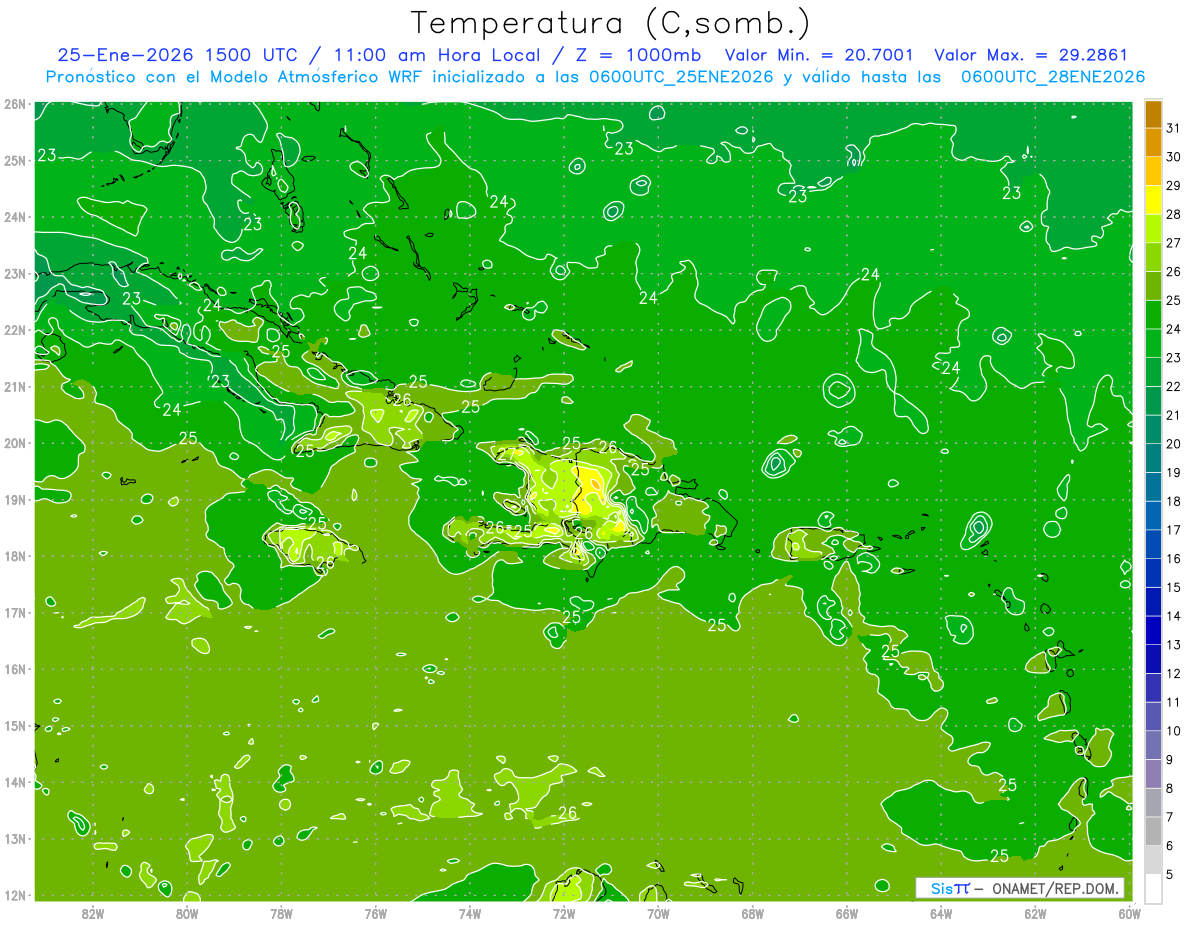Click the "72W" longitude axis label
1200x927 pixels.
coord(564,913)
